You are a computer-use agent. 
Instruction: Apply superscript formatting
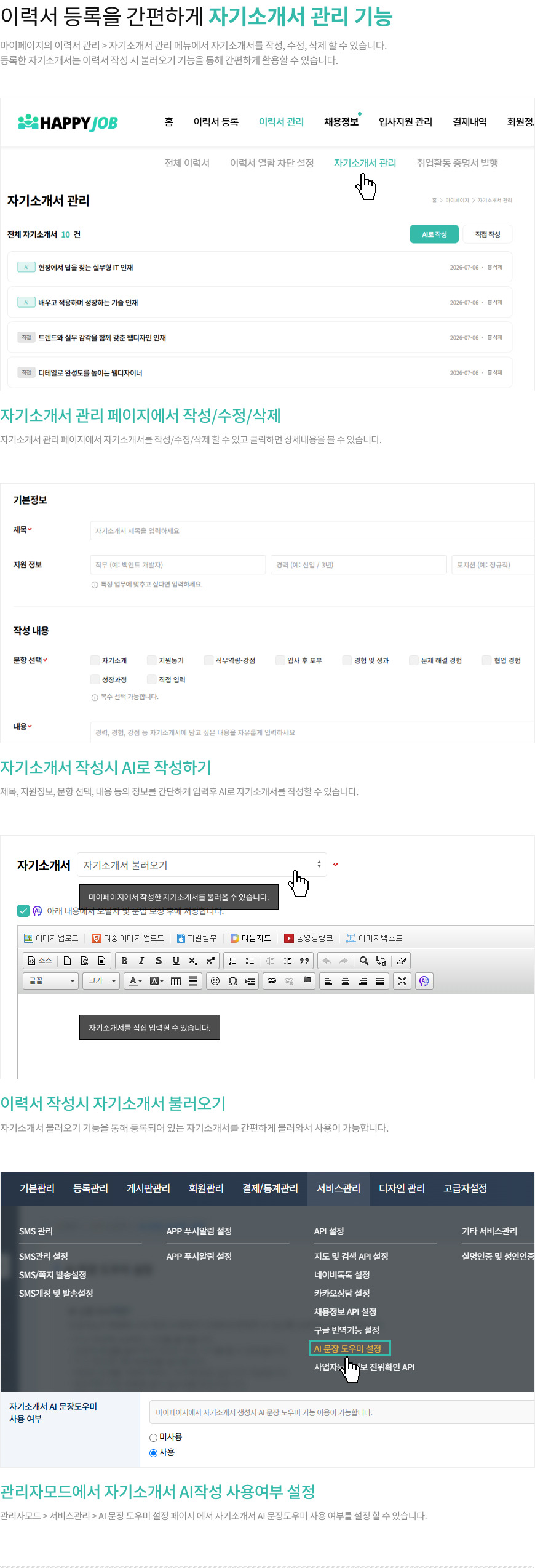point(210,961)
